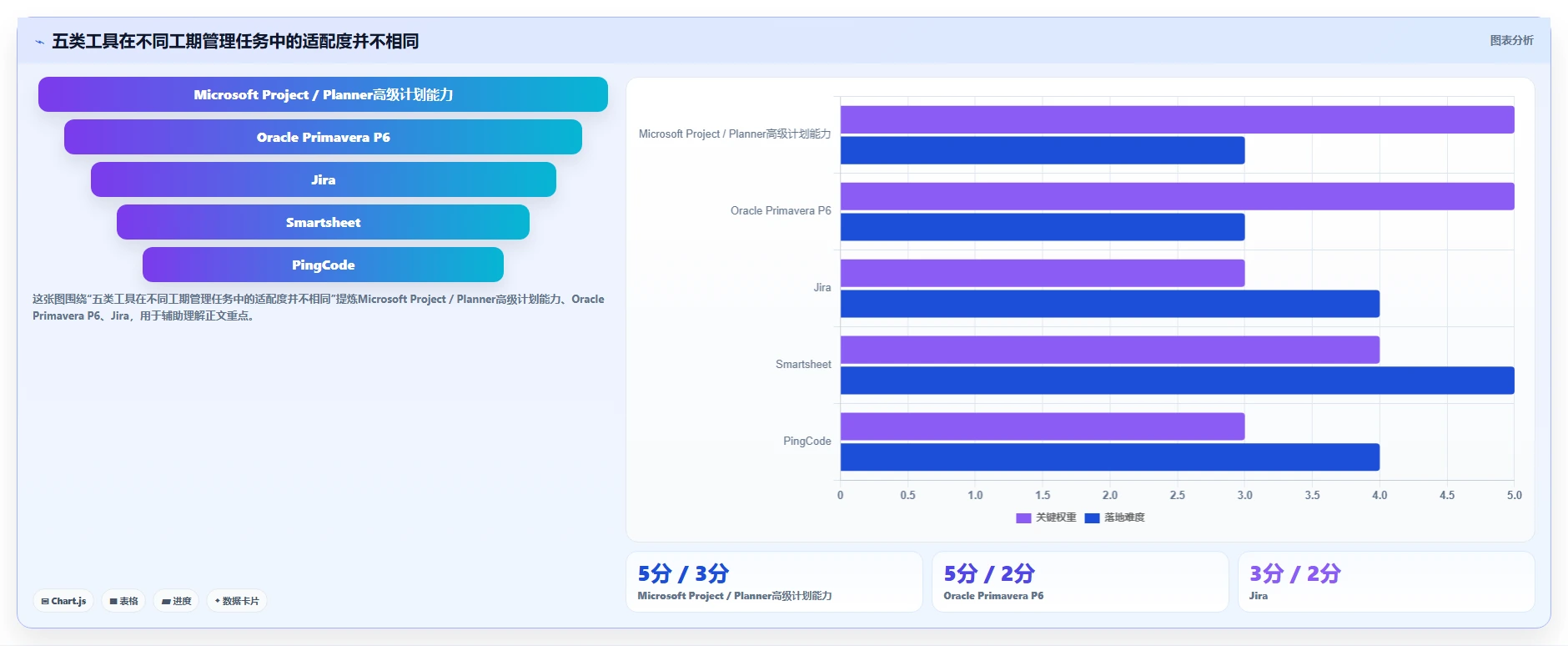Click the blue 落地难度 bar for Smartsheet
The width and height of the screenshot is (1568, 646).
click(1177, 381)
